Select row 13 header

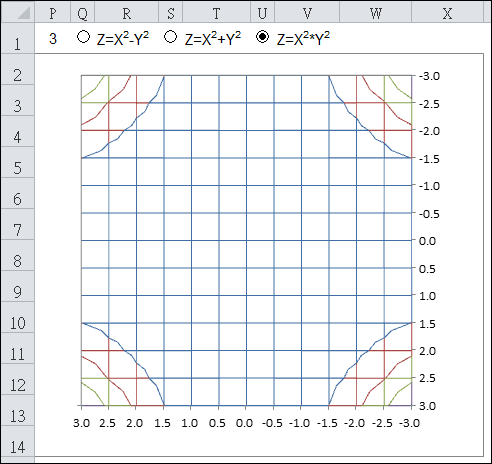pos(17,410)
